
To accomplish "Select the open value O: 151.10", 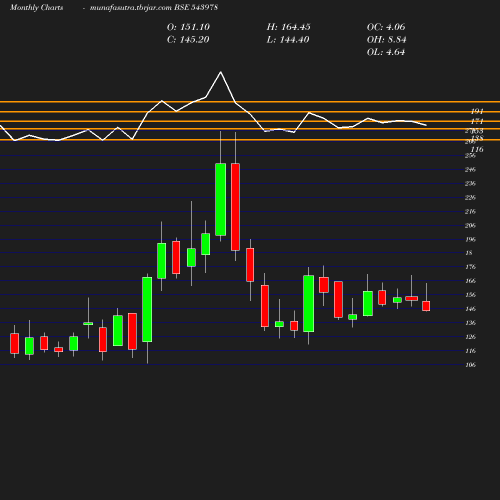I will [x=188, y=27].
